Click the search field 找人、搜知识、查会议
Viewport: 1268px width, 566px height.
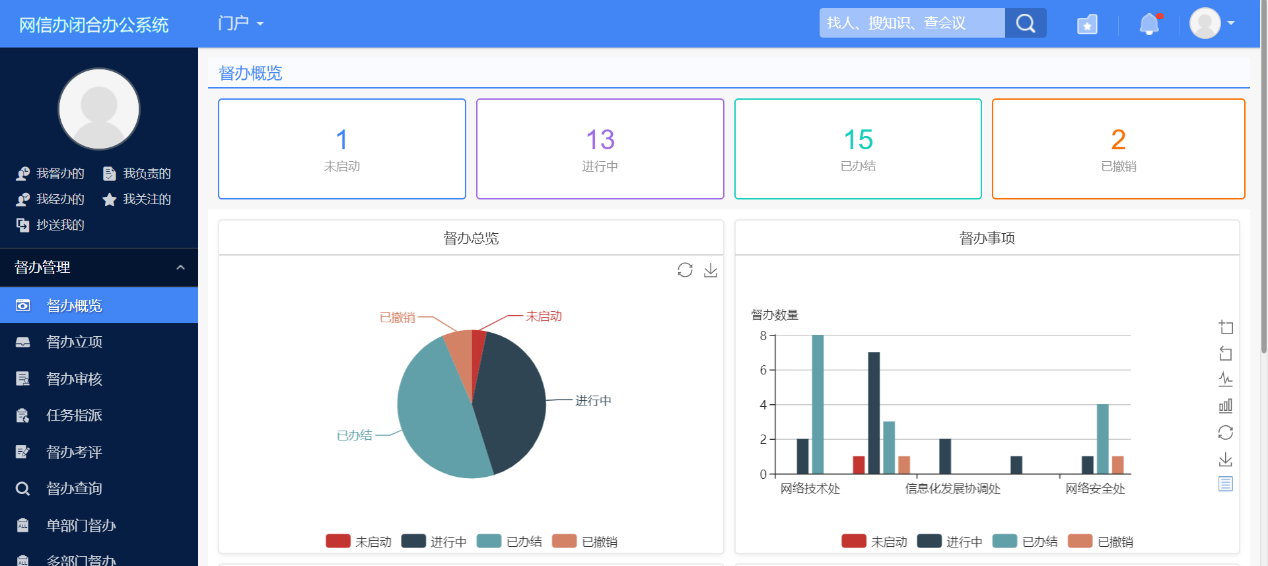[912, 23]
